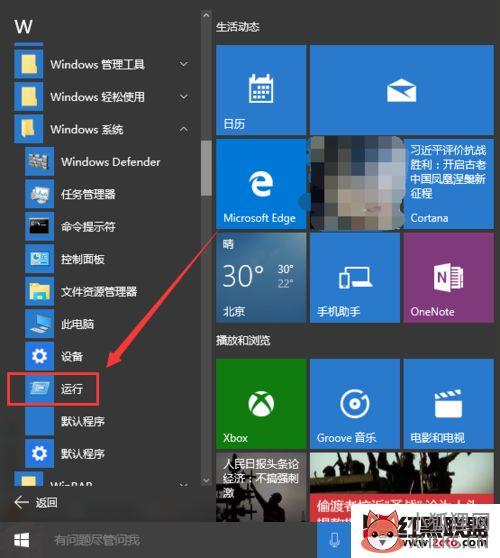The image size is (500, 558).
Task: Click the W letter section header
Action: (x=23, y=27)
